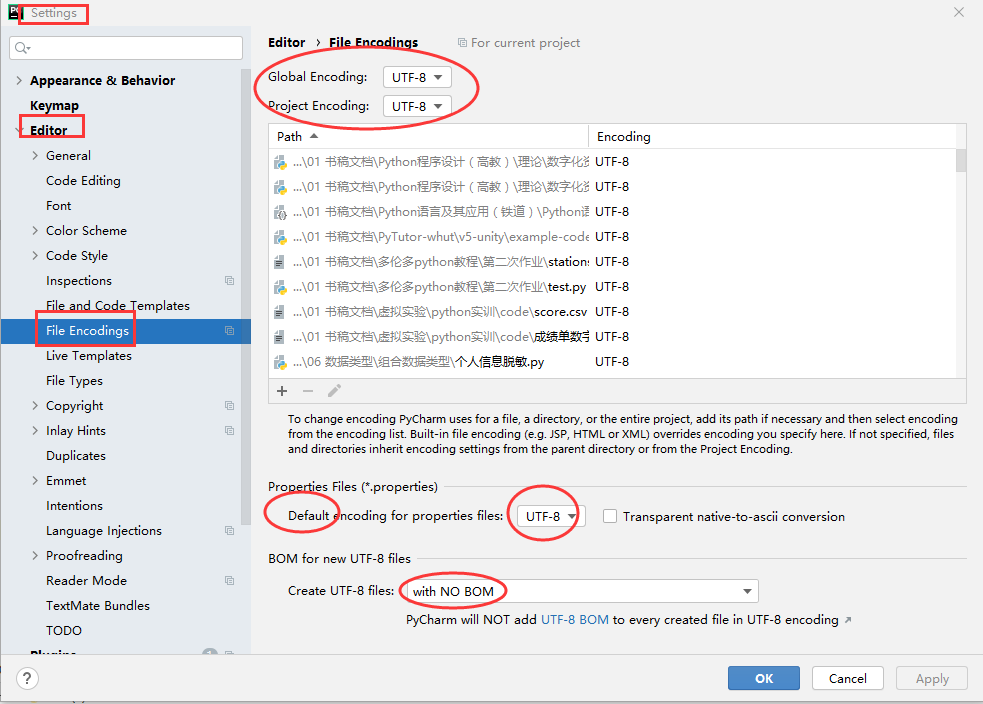Open Intentions settings page
983x704 pixels.
pyautogui.click(x=74, y=506)
